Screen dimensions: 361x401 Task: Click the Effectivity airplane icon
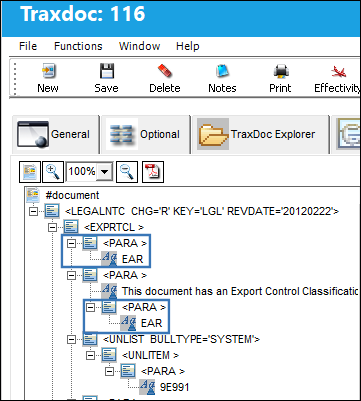click(x=339, y=71)
